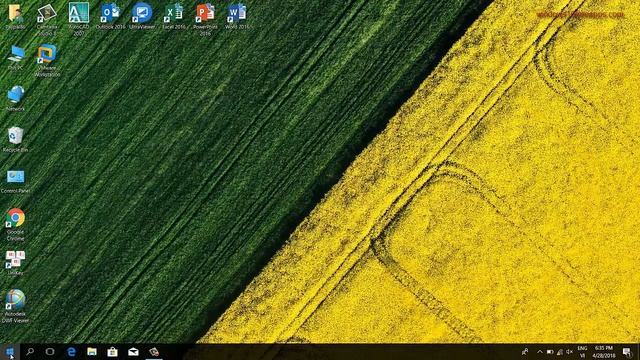
Task: Select PowerPoint 2016 desktop shortcut
Action: (x=205, y=19)
